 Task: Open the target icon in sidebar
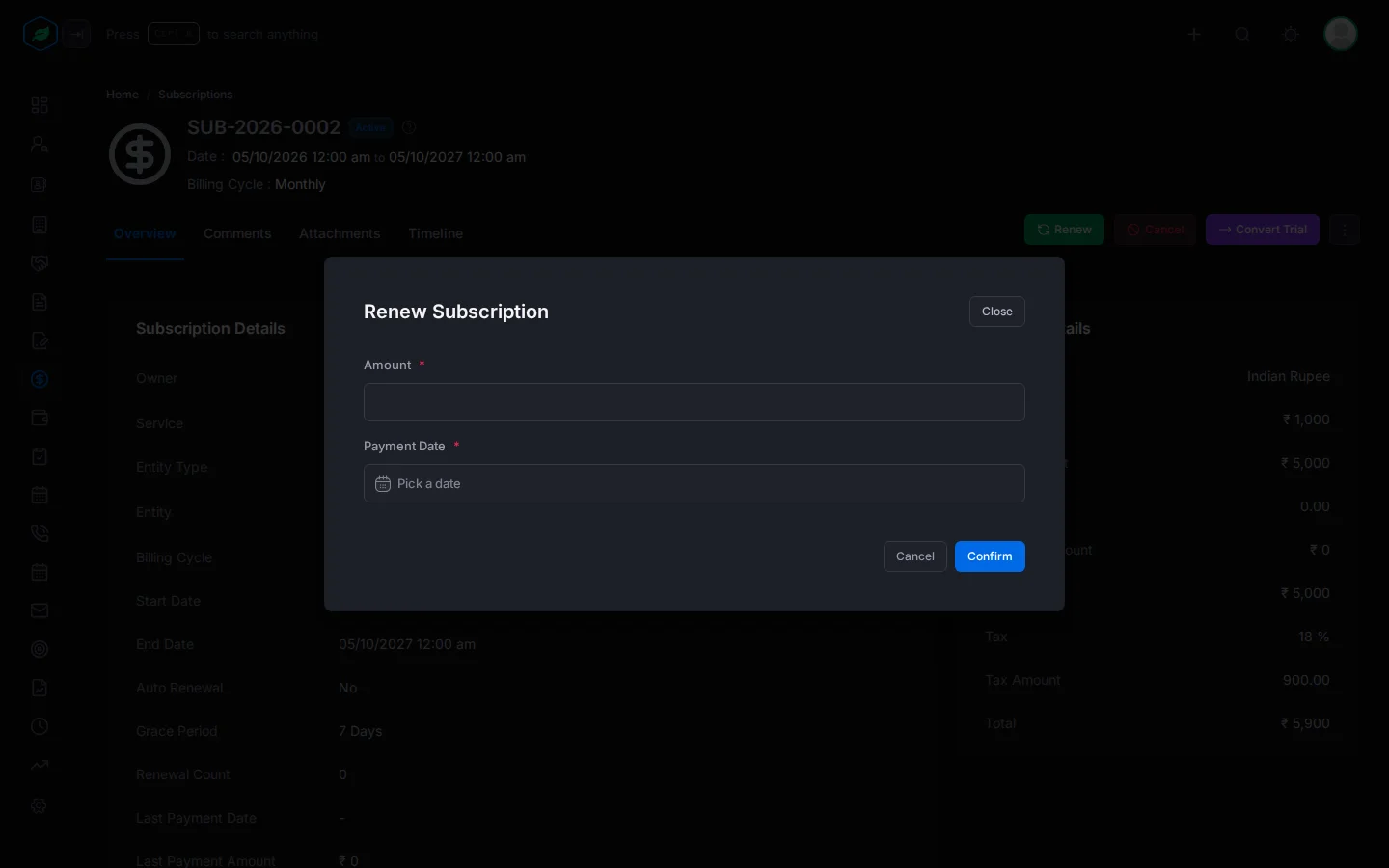point(40,649)
